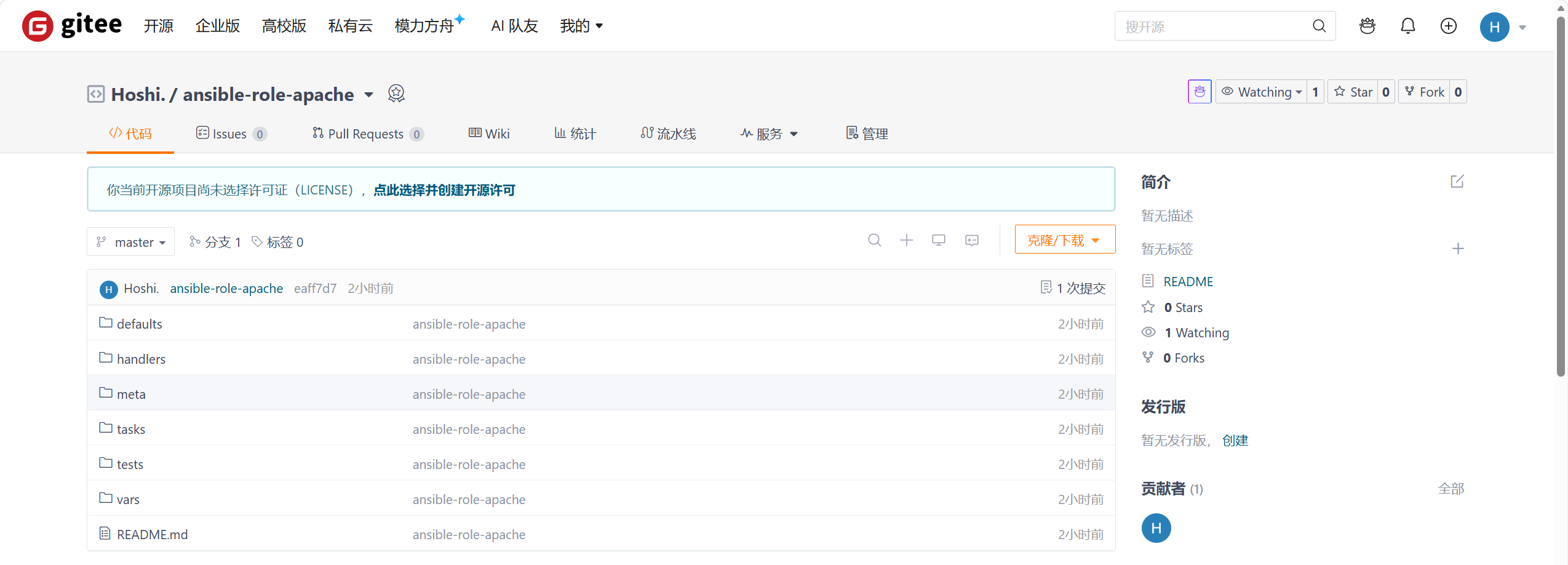Click the purple robot icon near Watching
This screenshot has height=565, width=1568.
[1199, 92]
